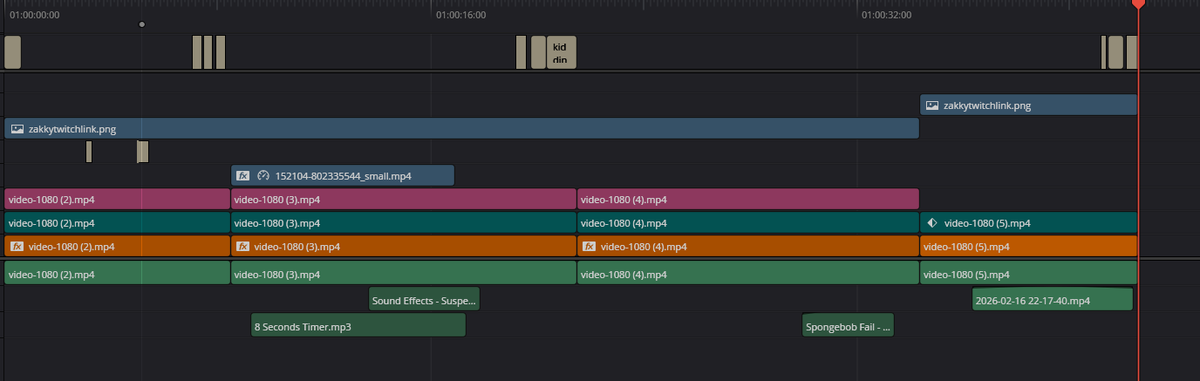Select the pink video-1080 (3).mp4 clip

404,199
